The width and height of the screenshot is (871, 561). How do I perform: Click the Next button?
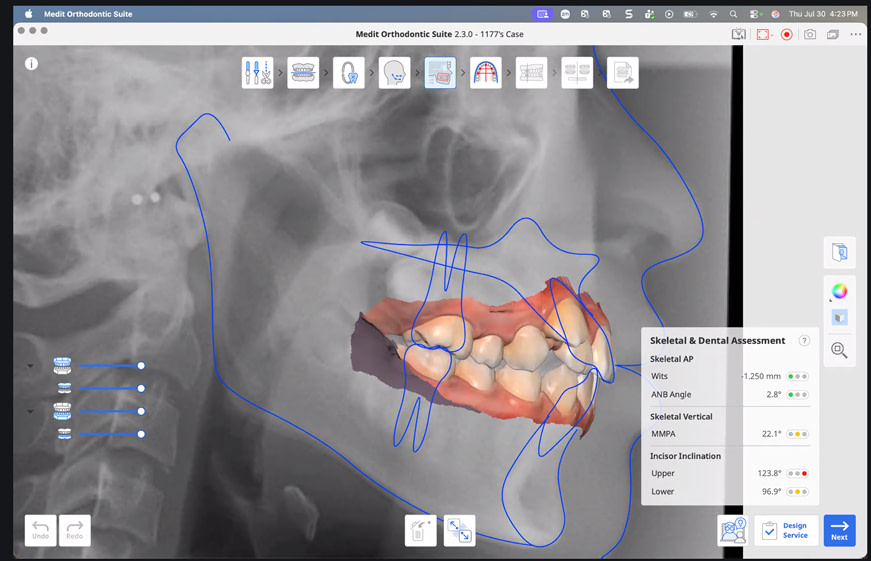tap(839, 530)
